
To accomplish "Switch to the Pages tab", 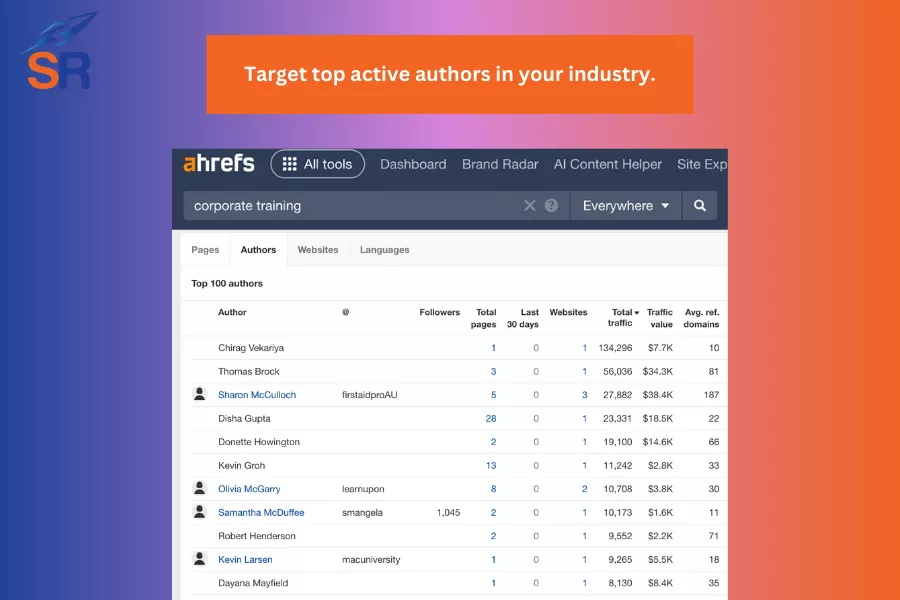I will 205,250.
